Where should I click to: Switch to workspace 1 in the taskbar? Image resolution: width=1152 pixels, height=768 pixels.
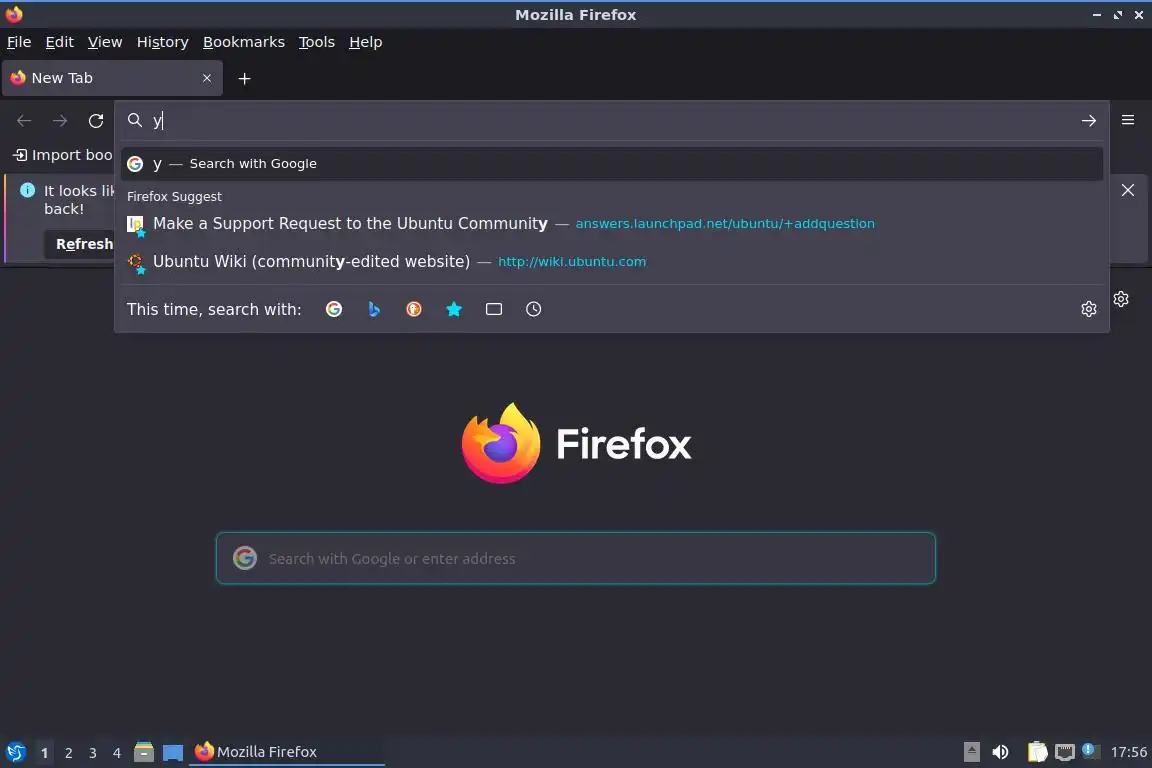coord(44,753)
